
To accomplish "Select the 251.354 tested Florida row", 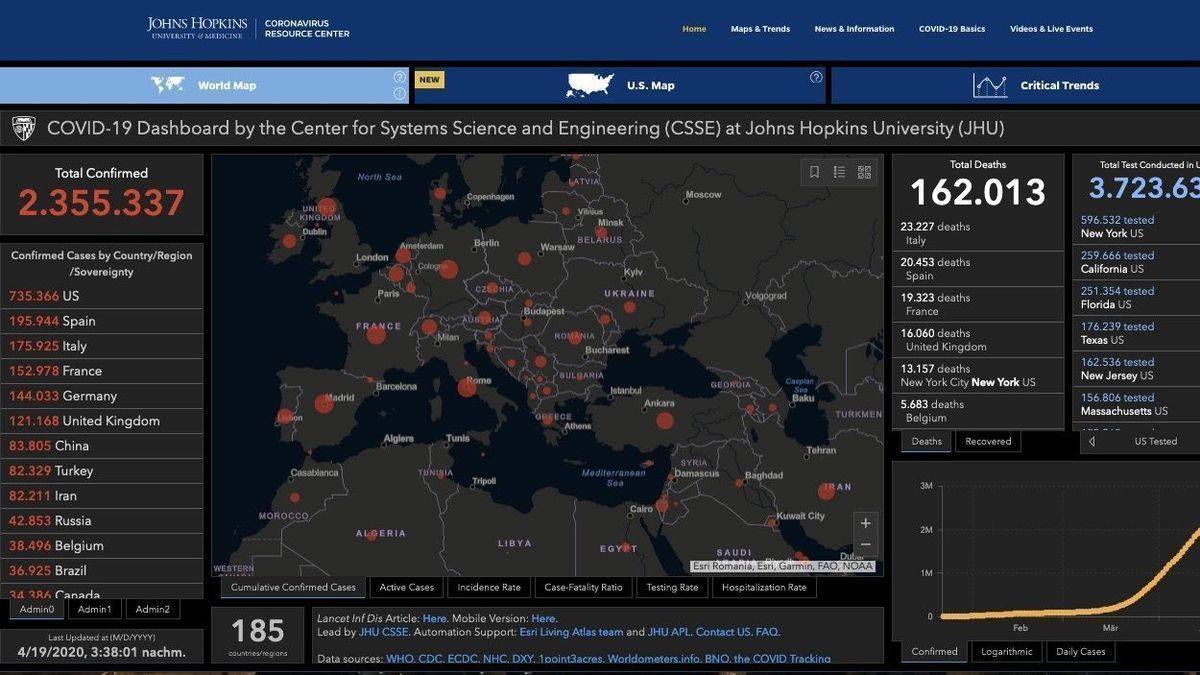I will [x=1137, y=297].
